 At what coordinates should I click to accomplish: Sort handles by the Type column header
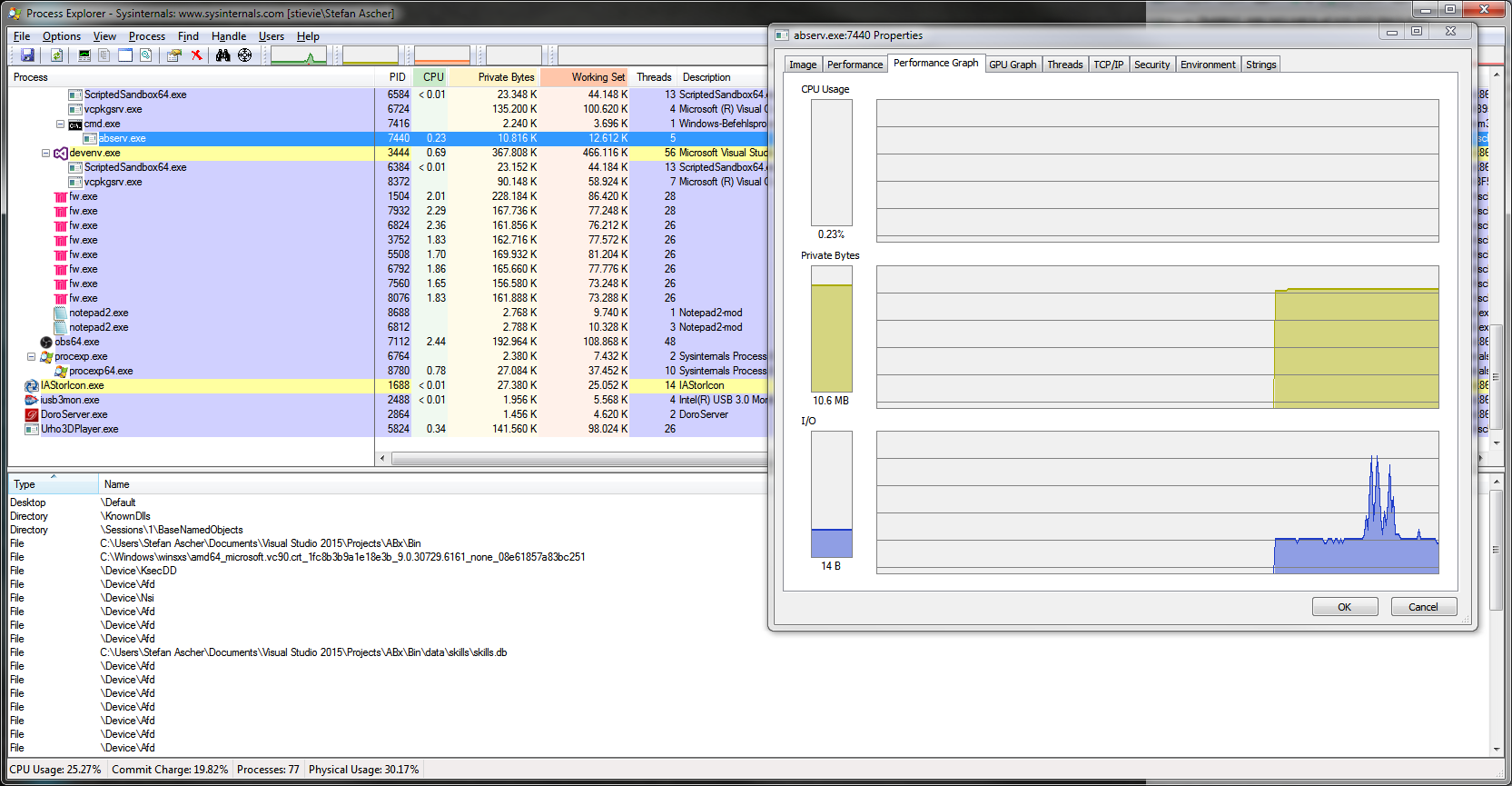(x=54, y=484)
